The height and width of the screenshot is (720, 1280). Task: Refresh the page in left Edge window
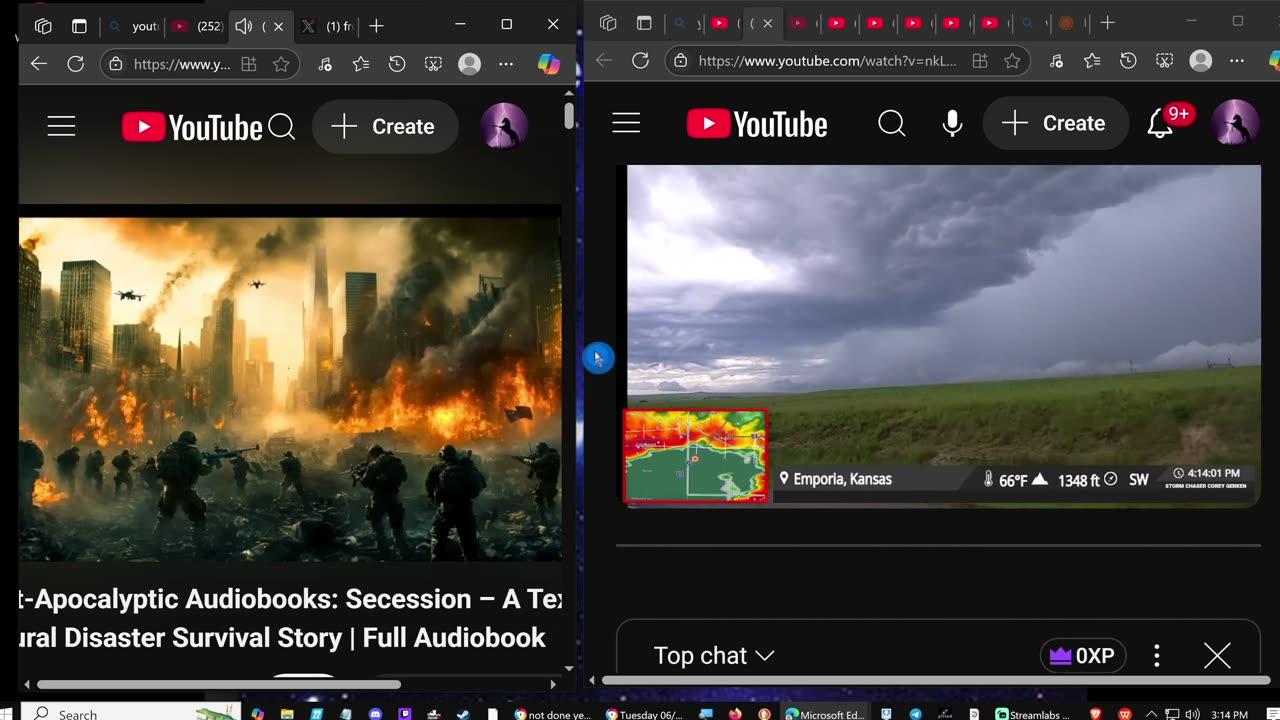75,64
